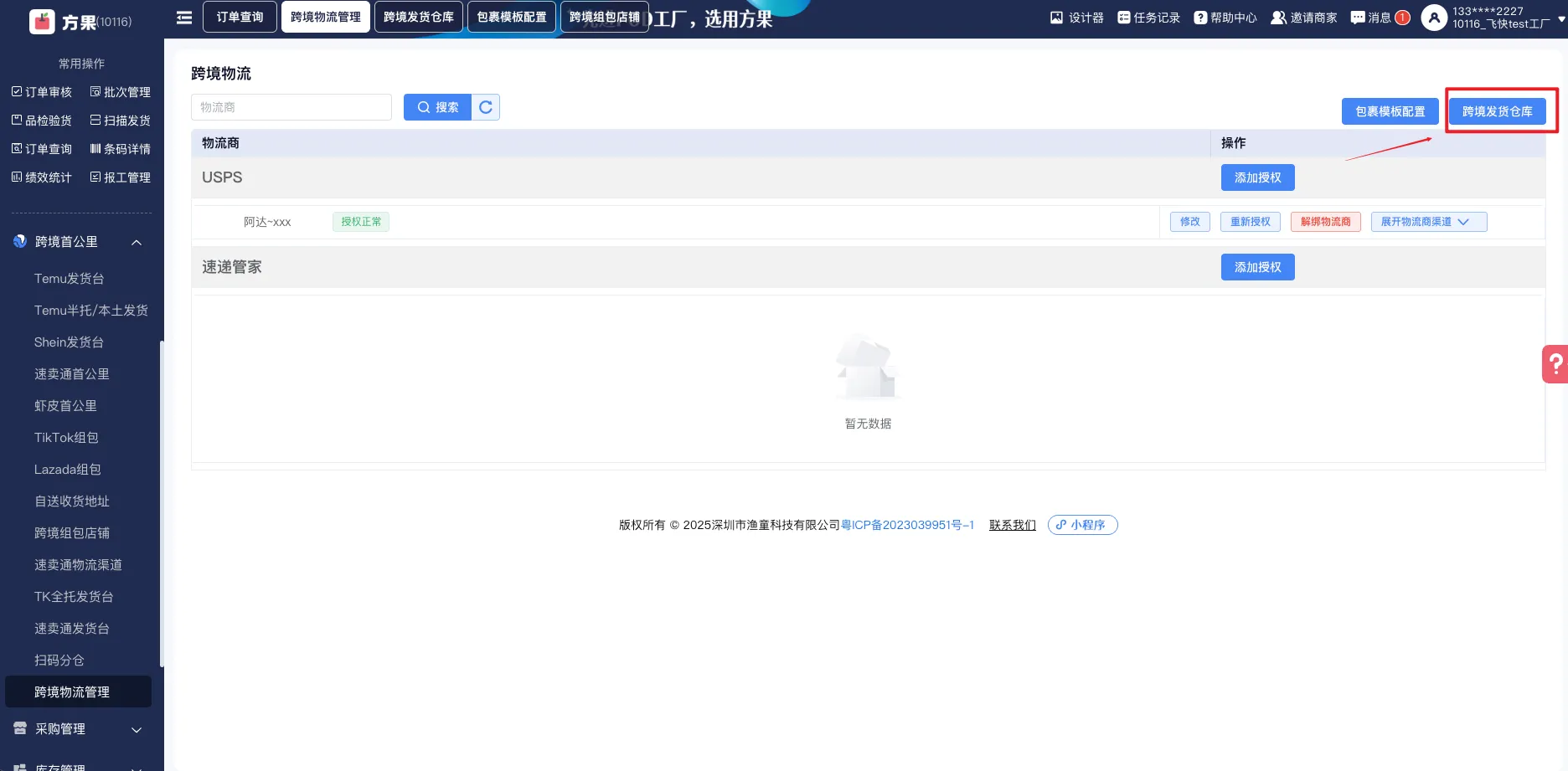Open 批次管理 shortcut

tap(121, 92)
